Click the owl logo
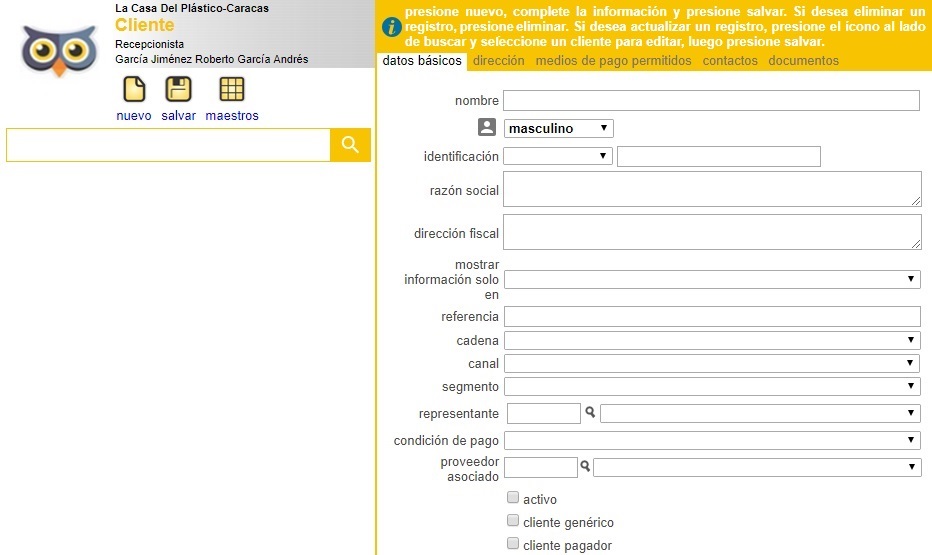Image resolution: width=932 pixels, height=555 pixels. (59, 51)
